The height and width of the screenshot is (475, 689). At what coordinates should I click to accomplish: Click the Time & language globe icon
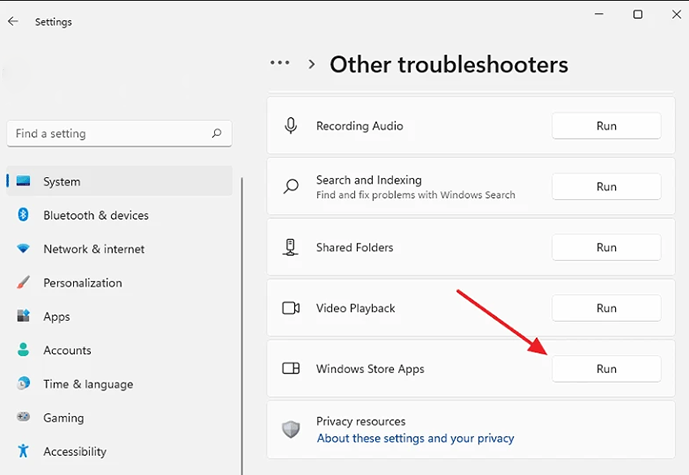[23, 383]
